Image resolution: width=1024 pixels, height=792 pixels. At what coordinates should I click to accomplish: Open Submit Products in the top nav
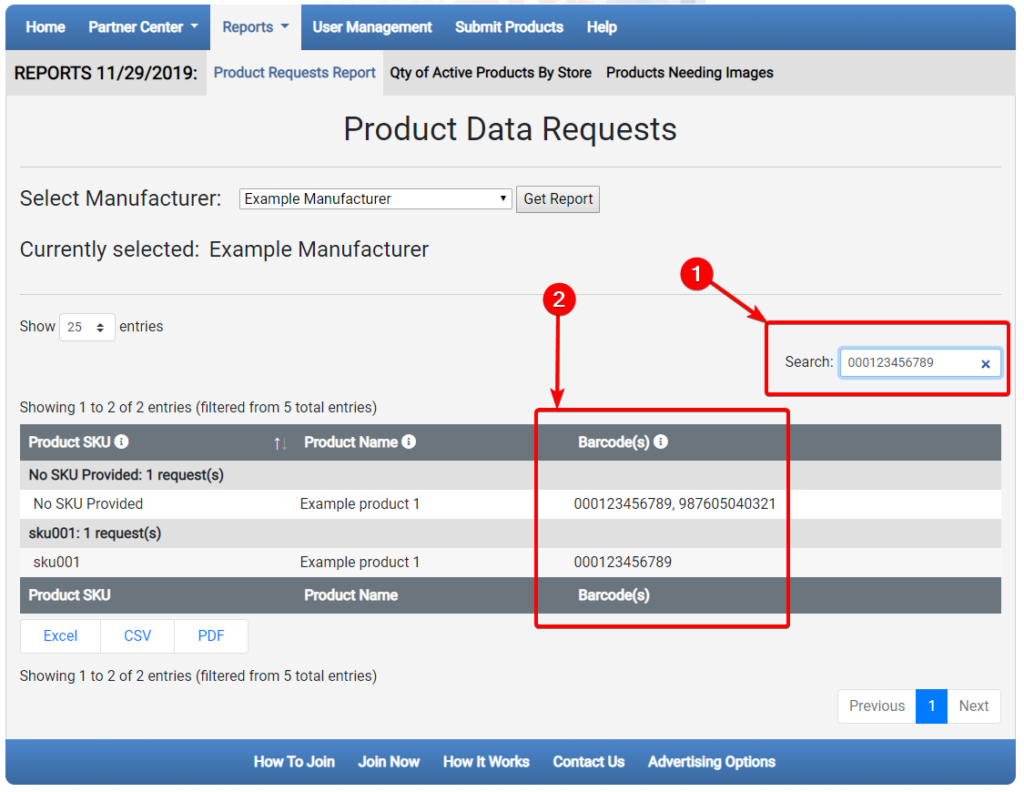click(x=509, y=27)
